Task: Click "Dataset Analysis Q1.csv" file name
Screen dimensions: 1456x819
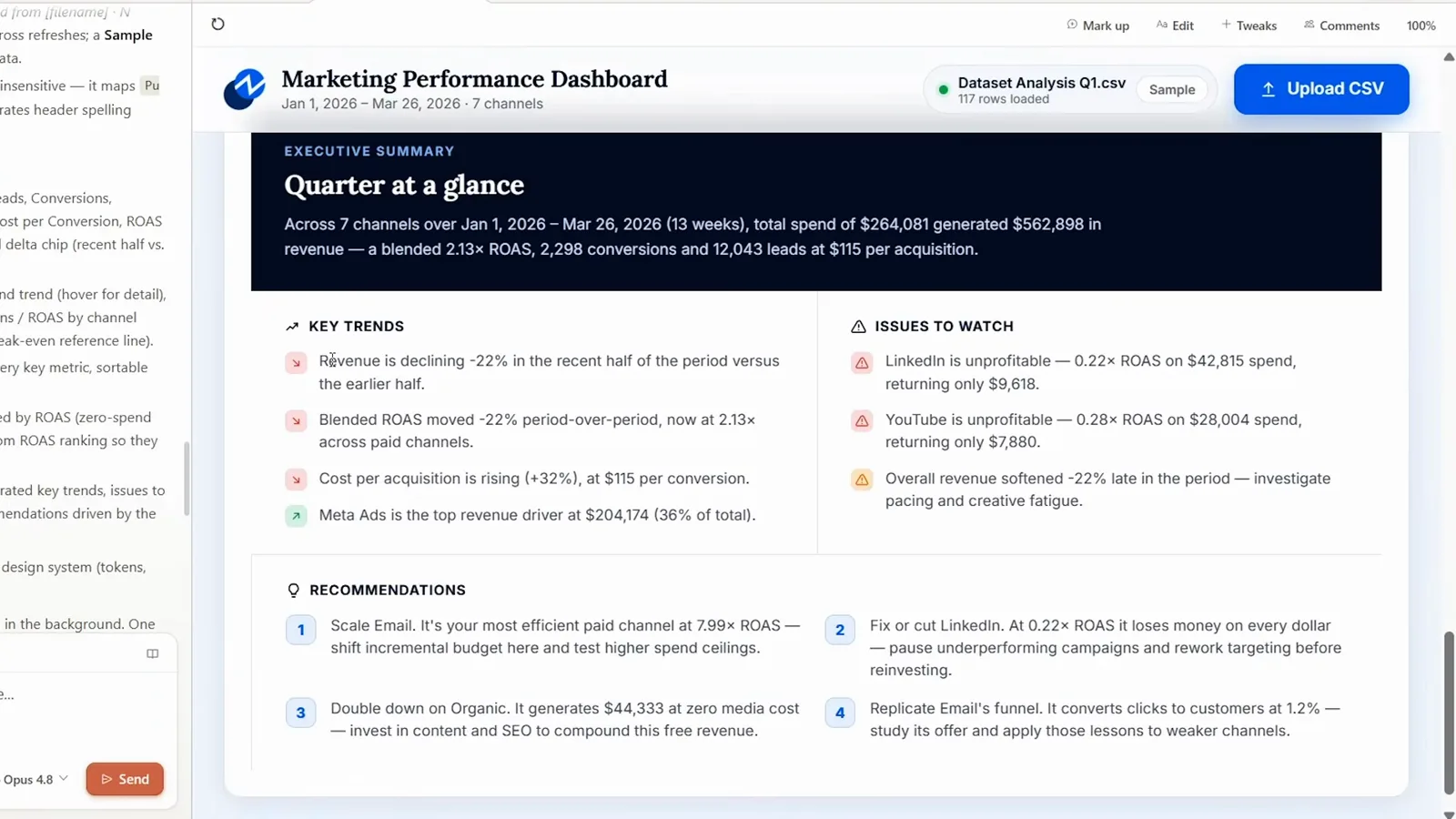Action: [x=1042, y=83]
